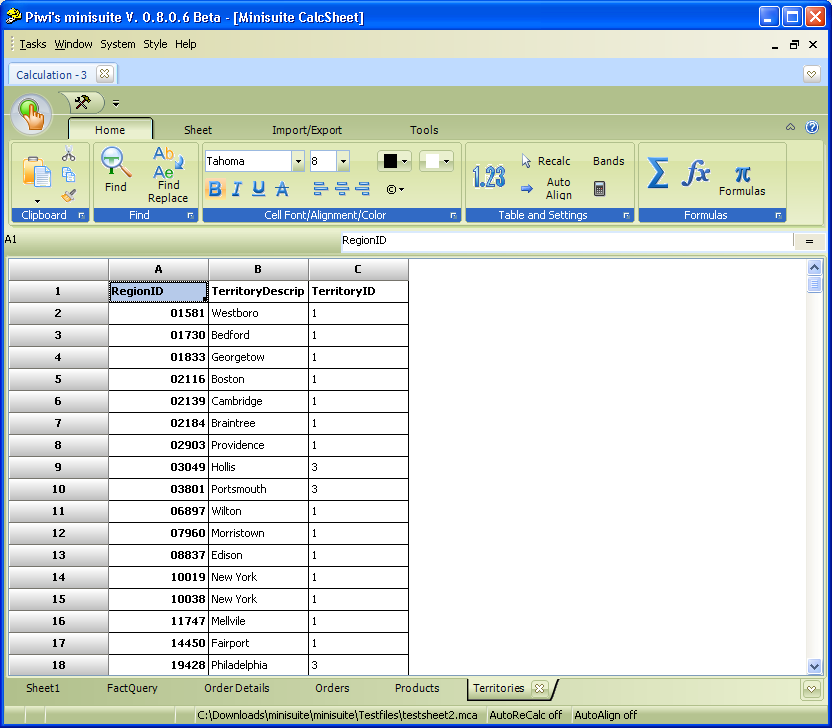832x728 pixels.
Task: Open the Tahoma font name dropdown
Action: point(298,161)
